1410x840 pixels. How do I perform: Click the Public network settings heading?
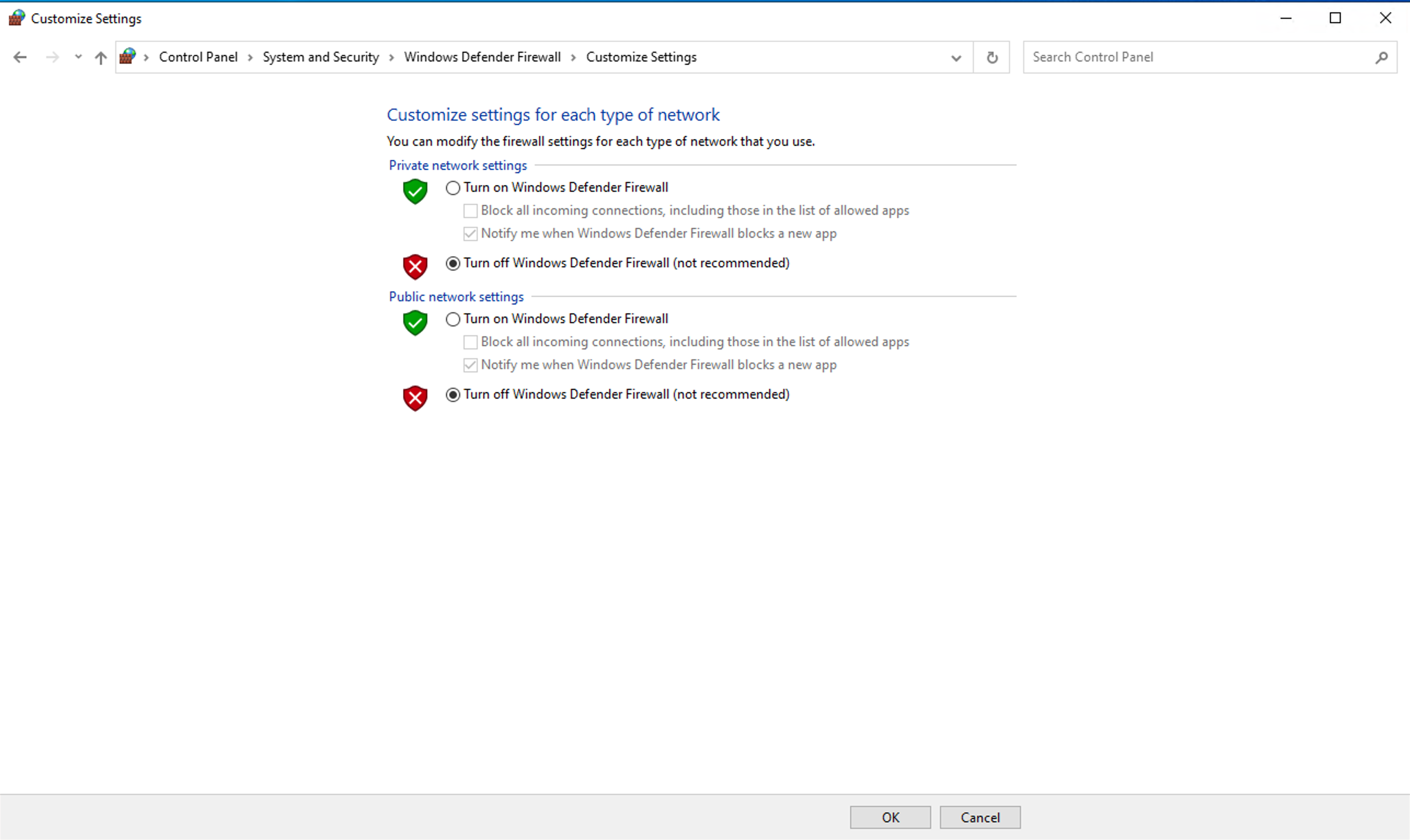(456, 297)
